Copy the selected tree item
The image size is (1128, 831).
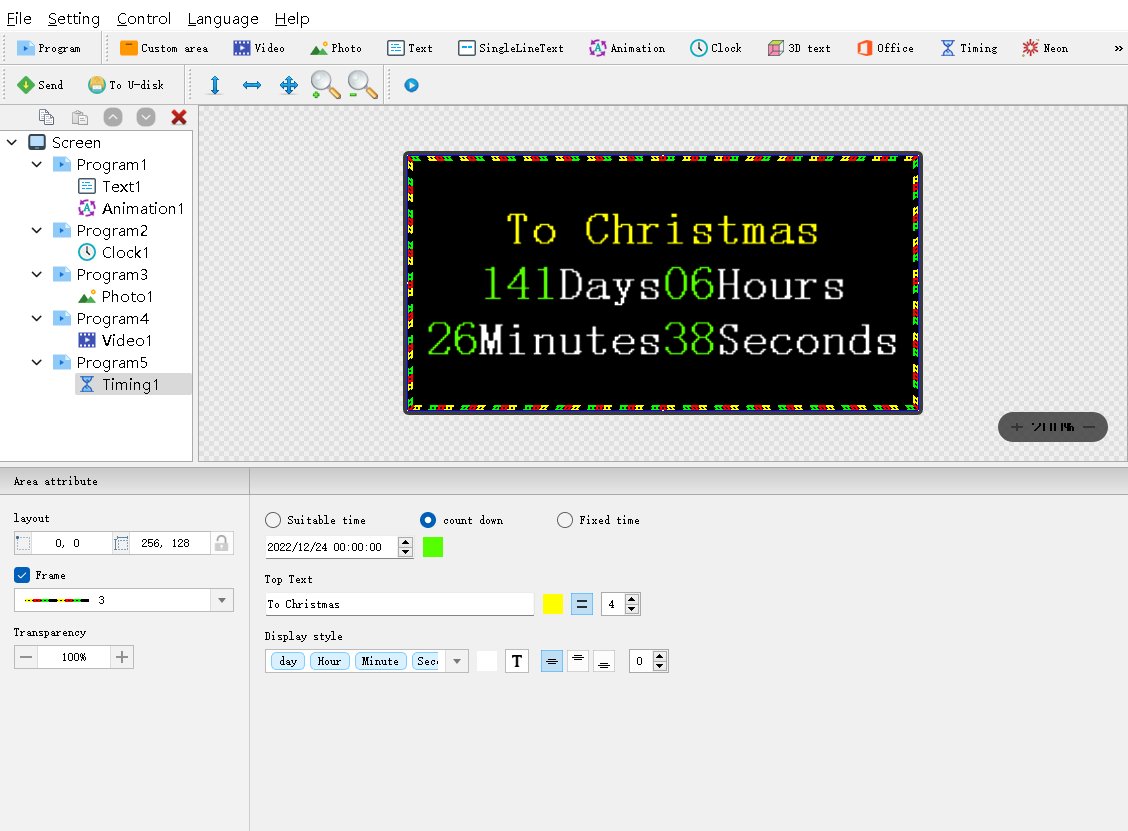pos(46,117)
